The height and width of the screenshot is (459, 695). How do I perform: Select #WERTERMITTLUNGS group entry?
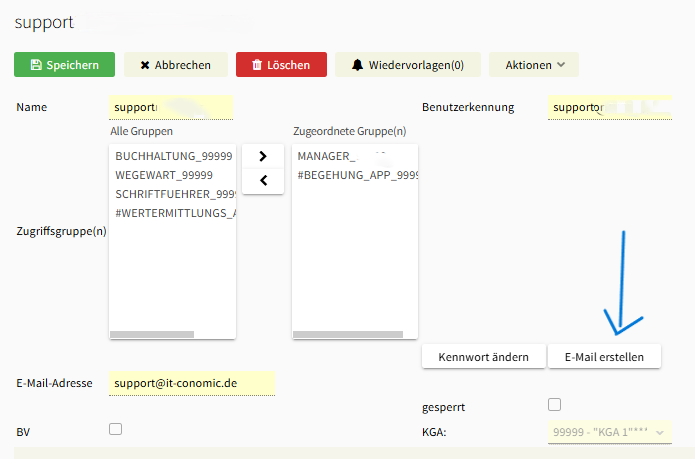point(174,213)
